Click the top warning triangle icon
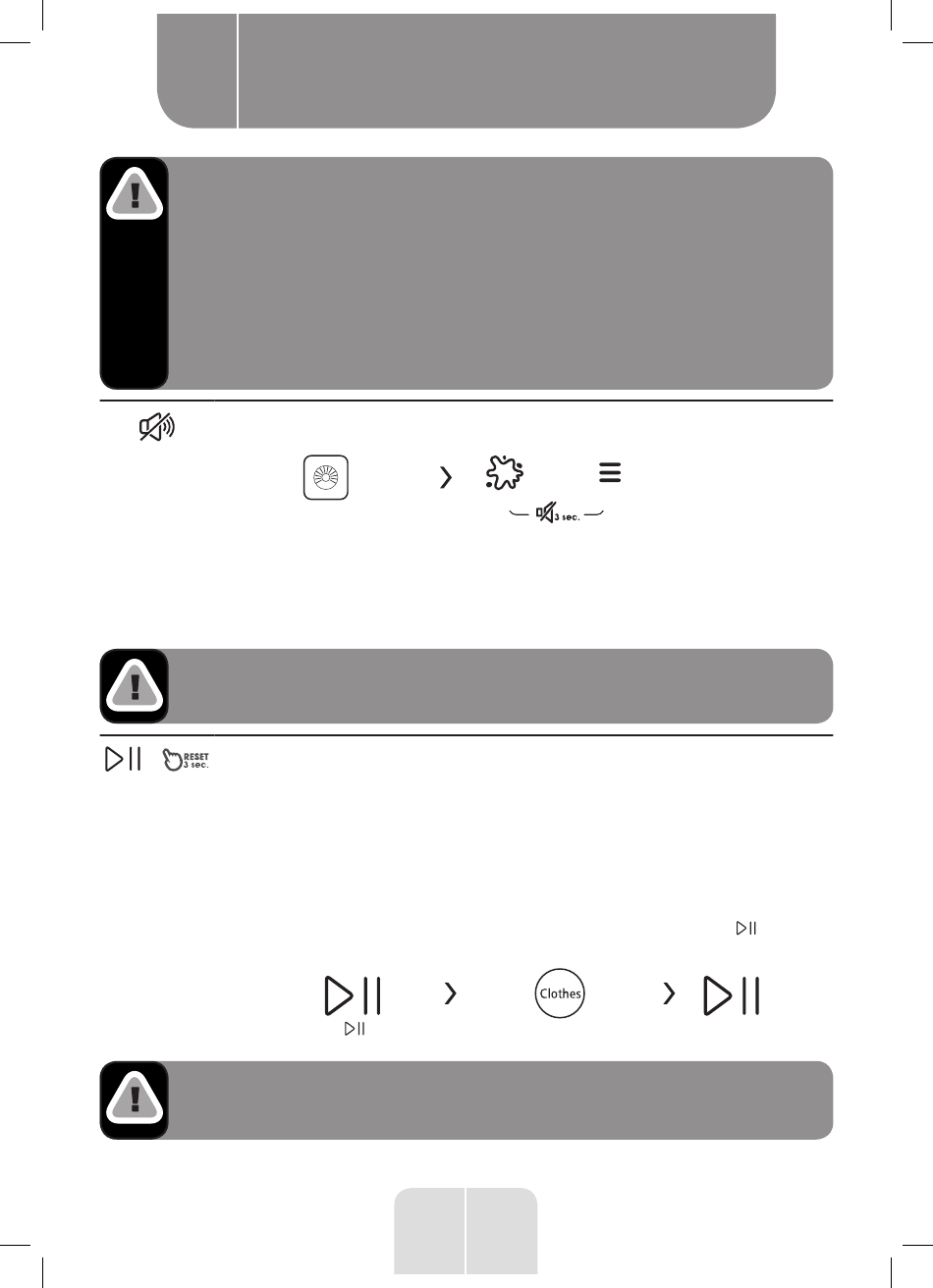933x1288 pixels. coord(135,191)
